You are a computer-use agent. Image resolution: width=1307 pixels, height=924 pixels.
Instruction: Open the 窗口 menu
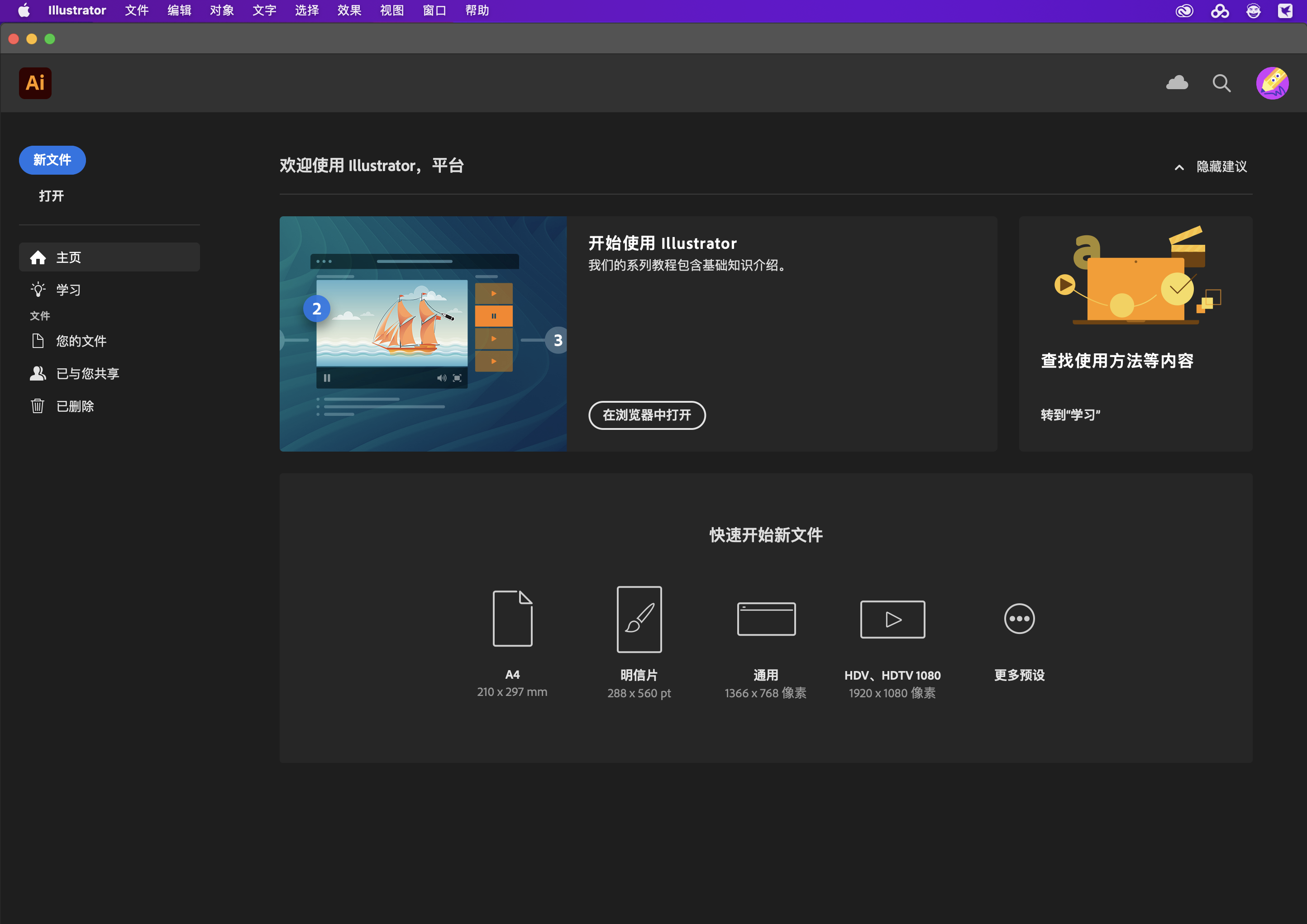434,11
